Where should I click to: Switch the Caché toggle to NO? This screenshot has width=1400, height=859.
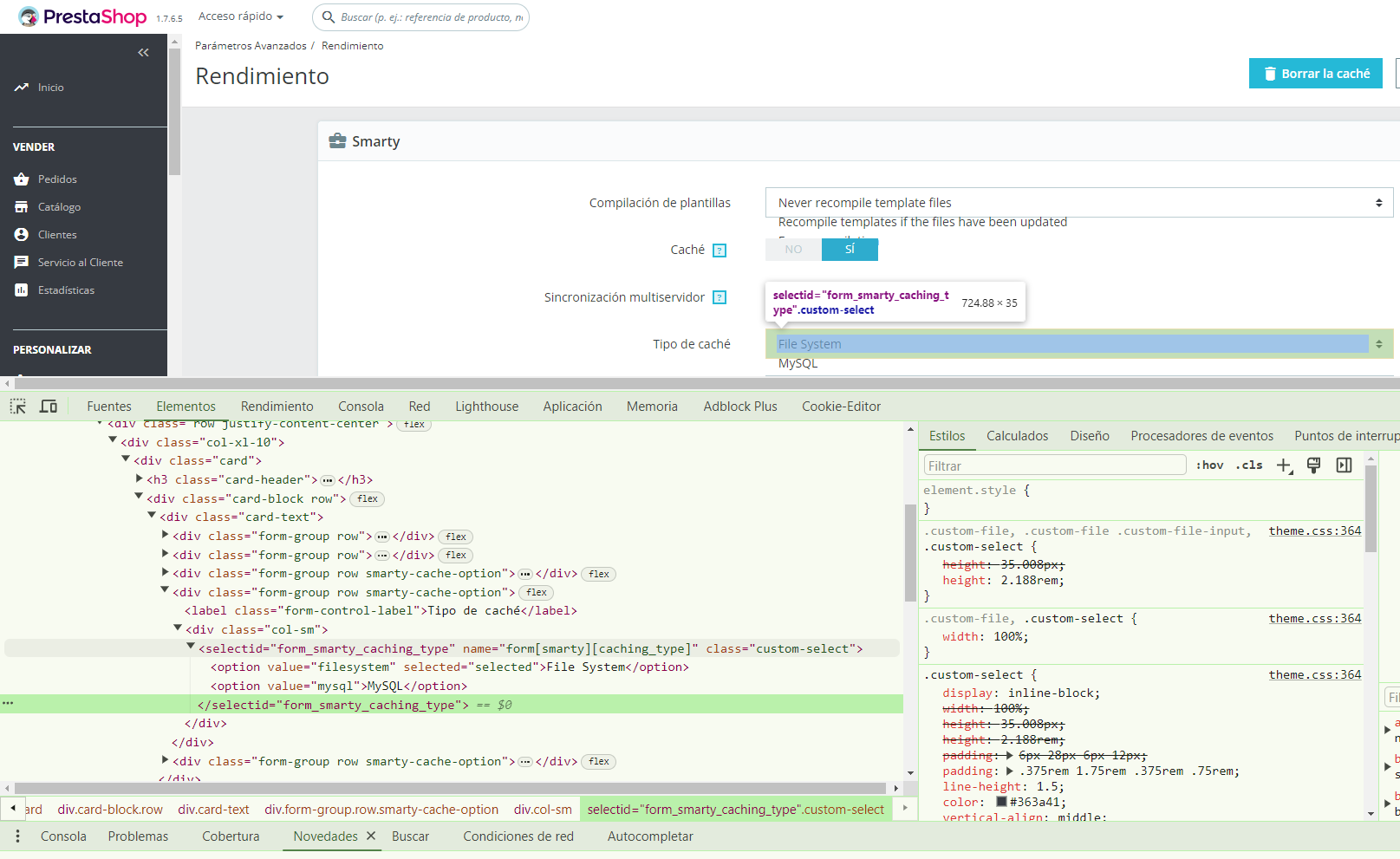[793, 250]
